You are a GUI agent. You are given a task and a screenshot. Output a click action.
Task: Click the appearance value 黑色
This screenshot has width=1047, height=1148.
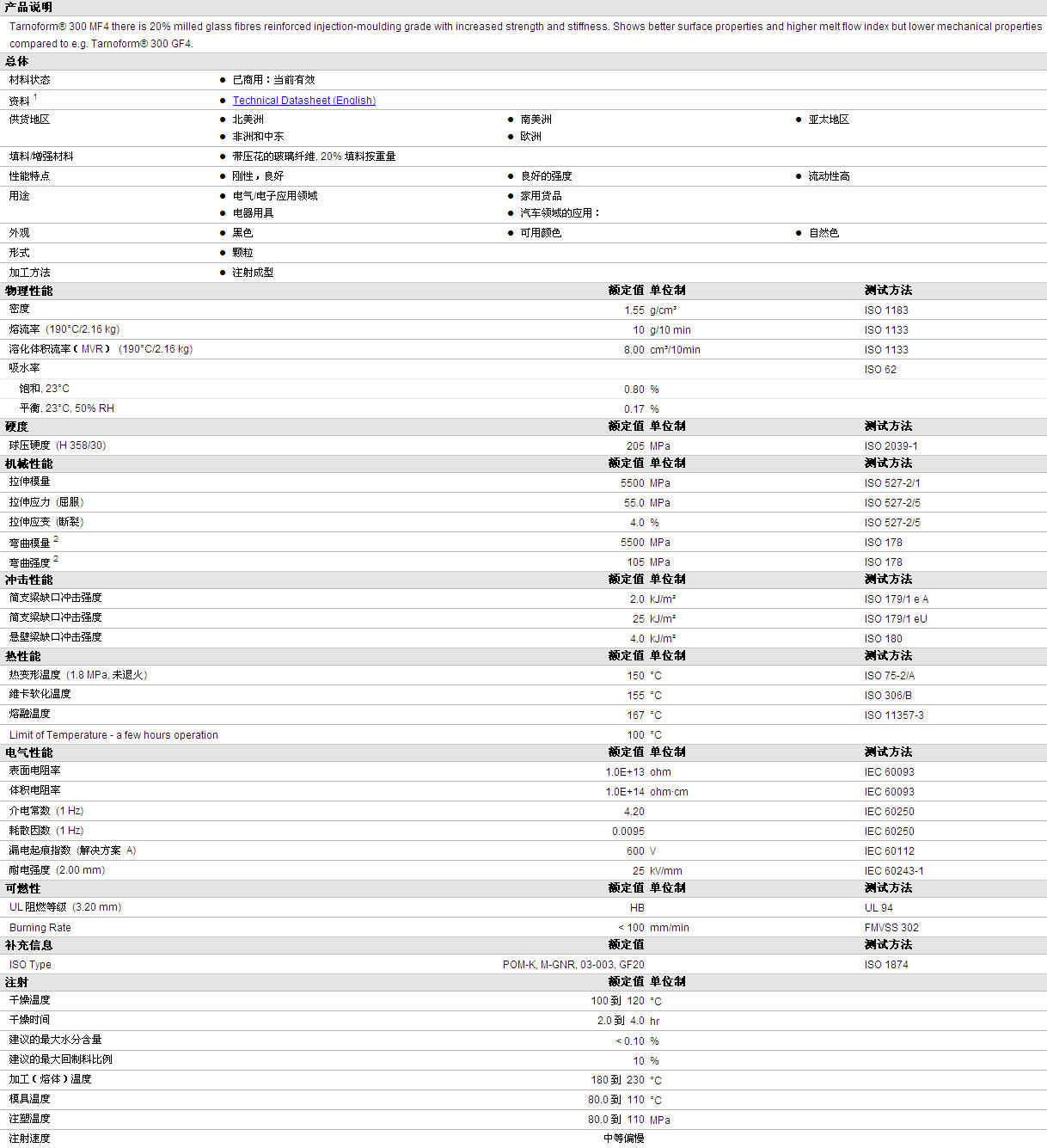(242, 233)
